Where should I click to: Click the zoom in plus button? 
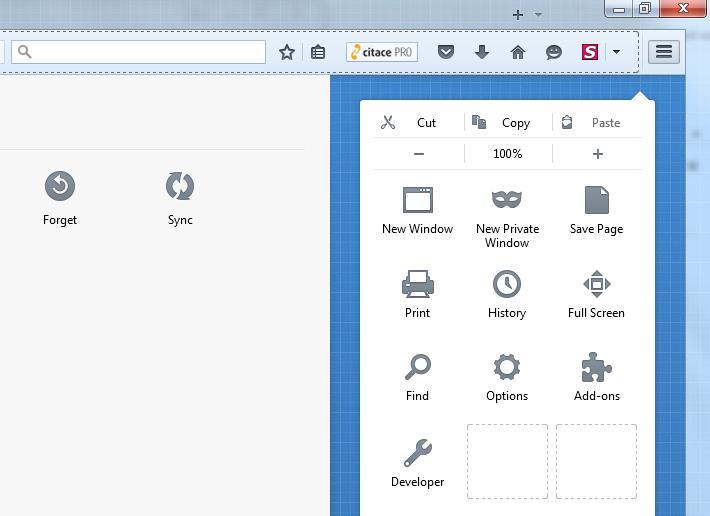click(598, 154)
